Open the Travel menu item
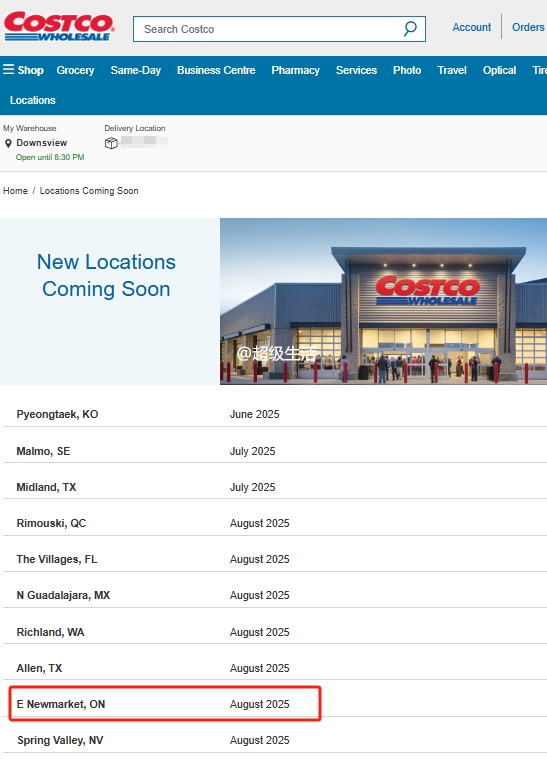The image size is (547, 777). point(452,70)
